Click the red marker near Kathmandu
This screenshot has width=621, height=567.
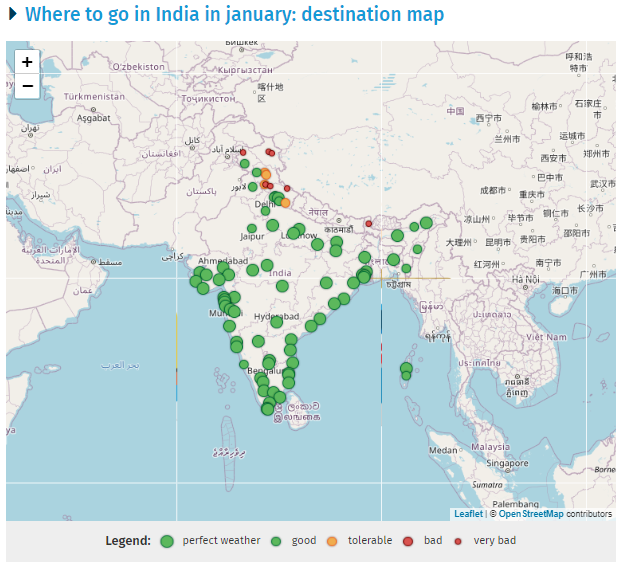point(368,224)
